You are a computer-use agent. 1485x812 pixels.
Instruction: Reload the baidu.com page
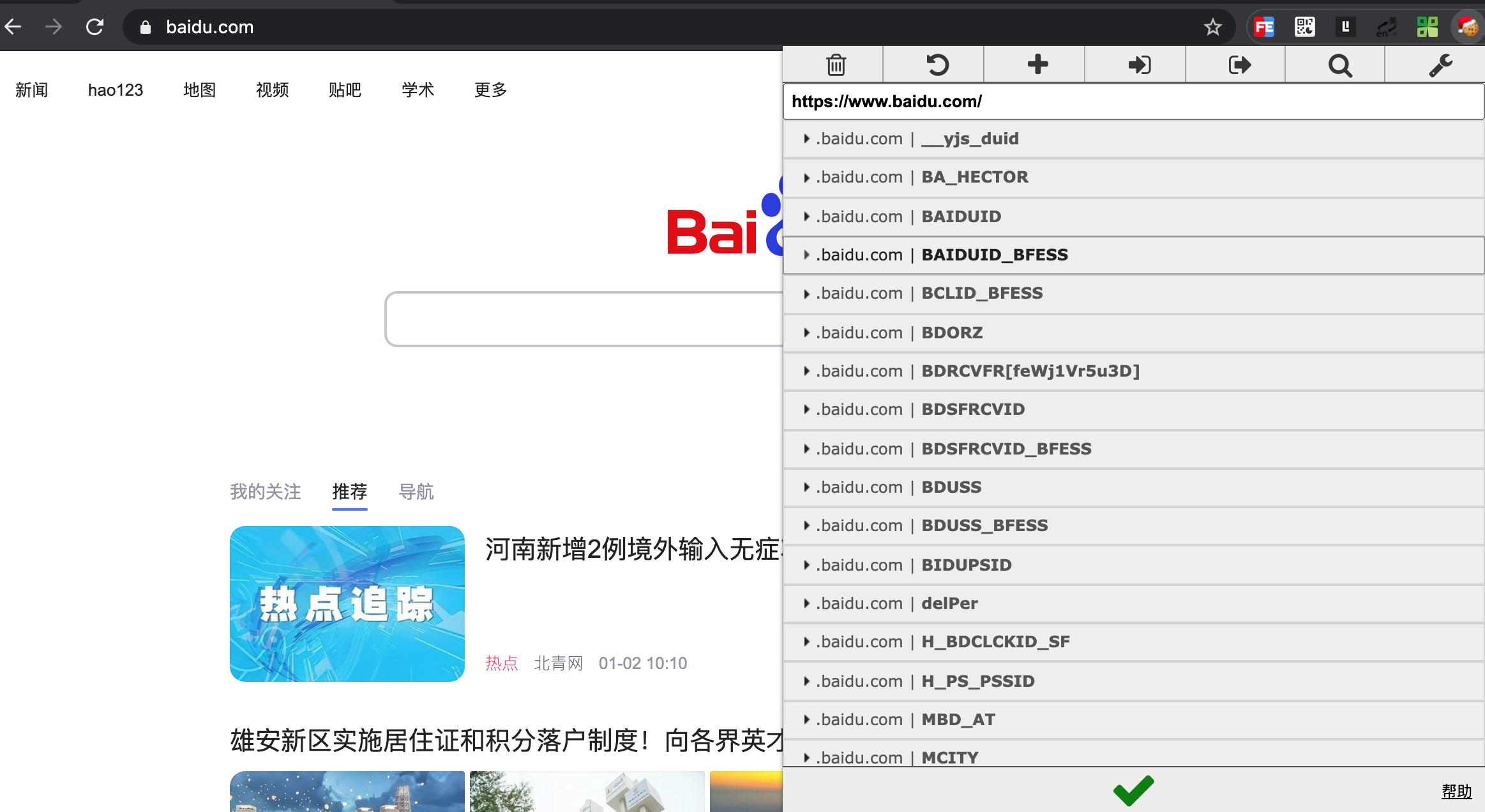[x=94, y=27]
